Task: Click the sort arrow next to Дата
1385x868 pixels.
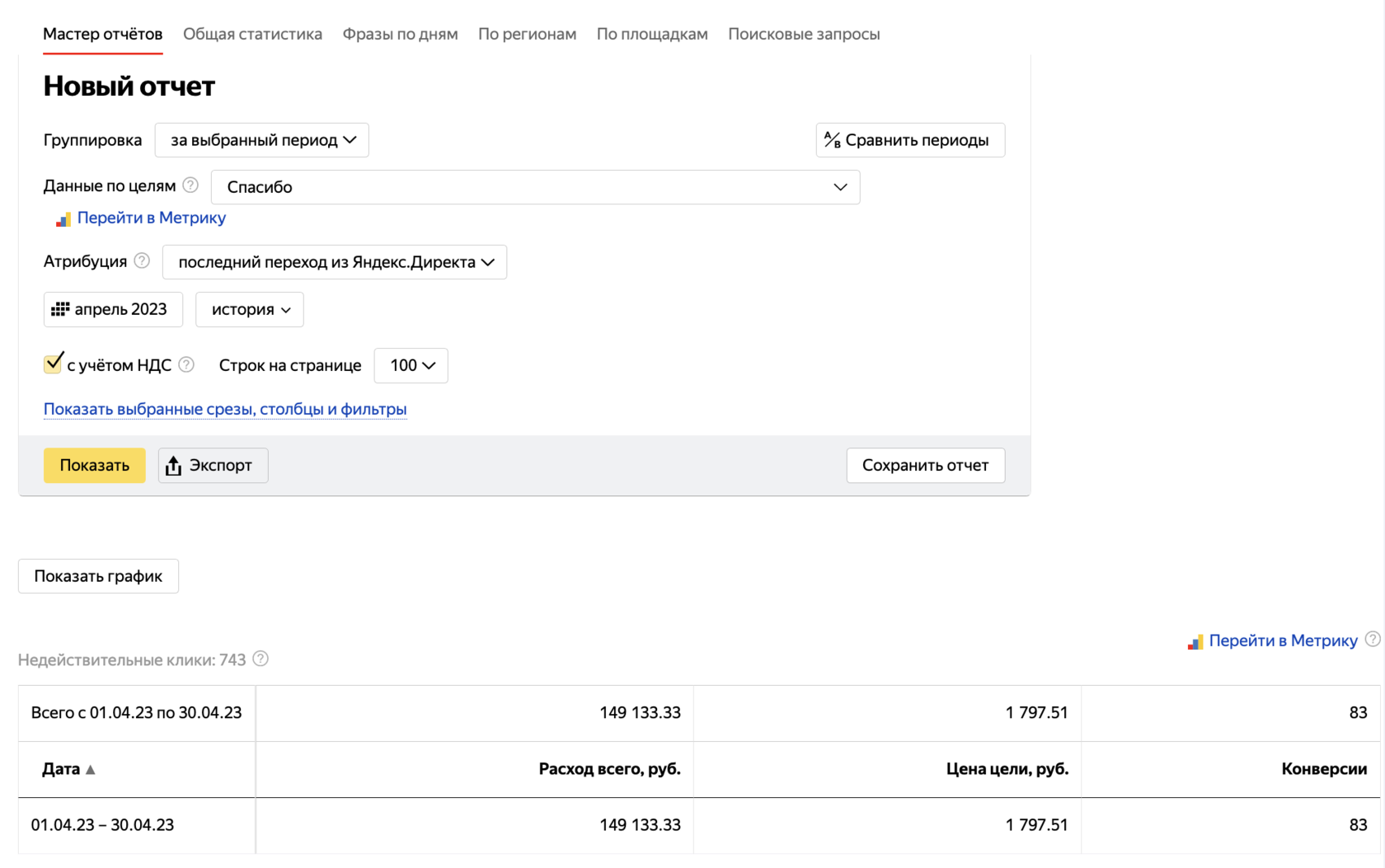Action: [x=91, y=769]
